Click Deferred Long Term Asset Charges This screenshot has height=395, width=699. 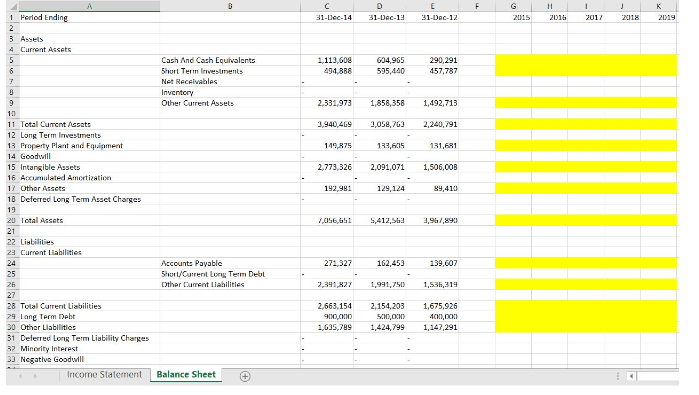pyautogui.click(x=81, y=199)
